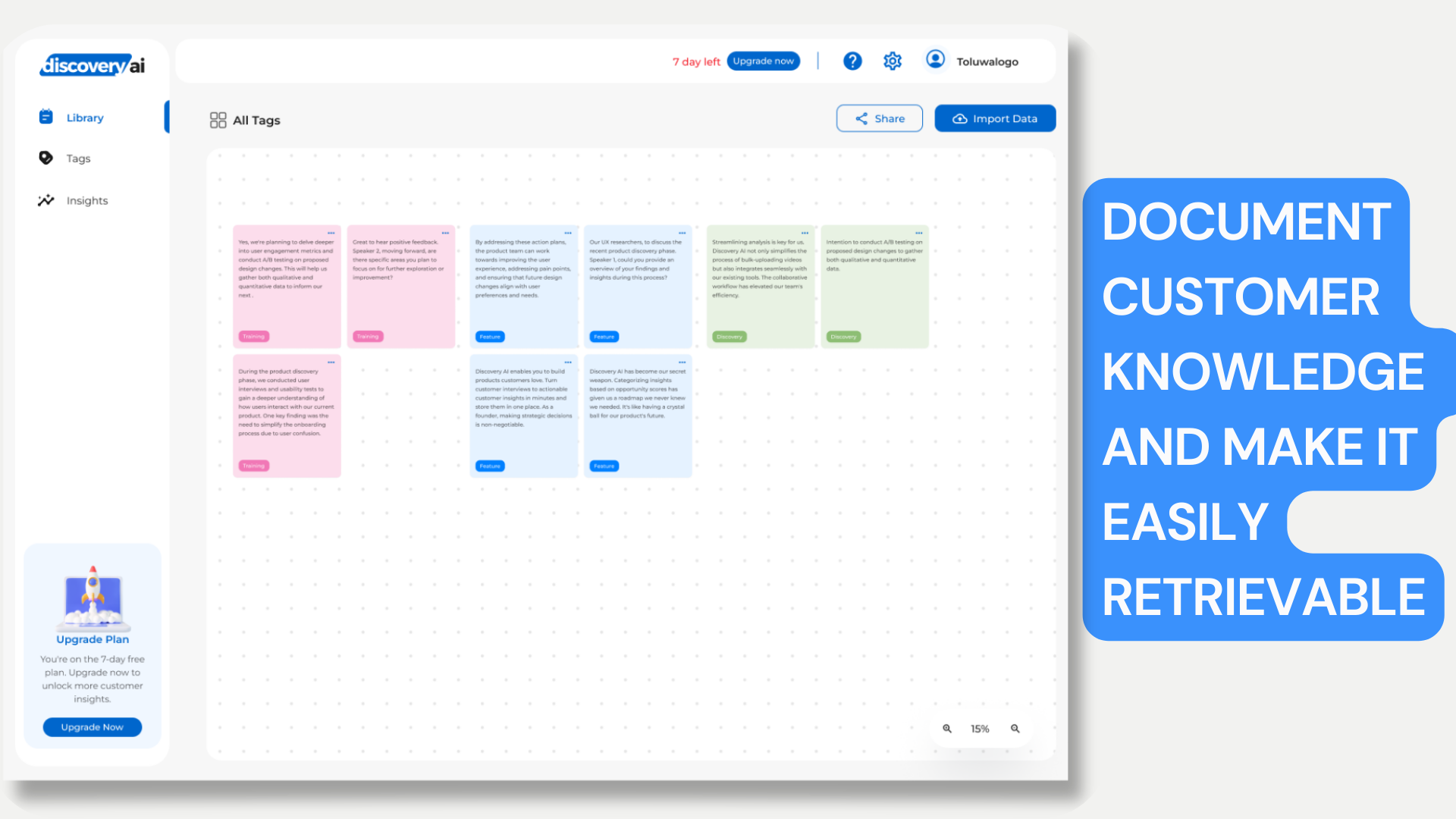
Task: Click the zoom in magnifier icon
Action: (x=946, y=729)
